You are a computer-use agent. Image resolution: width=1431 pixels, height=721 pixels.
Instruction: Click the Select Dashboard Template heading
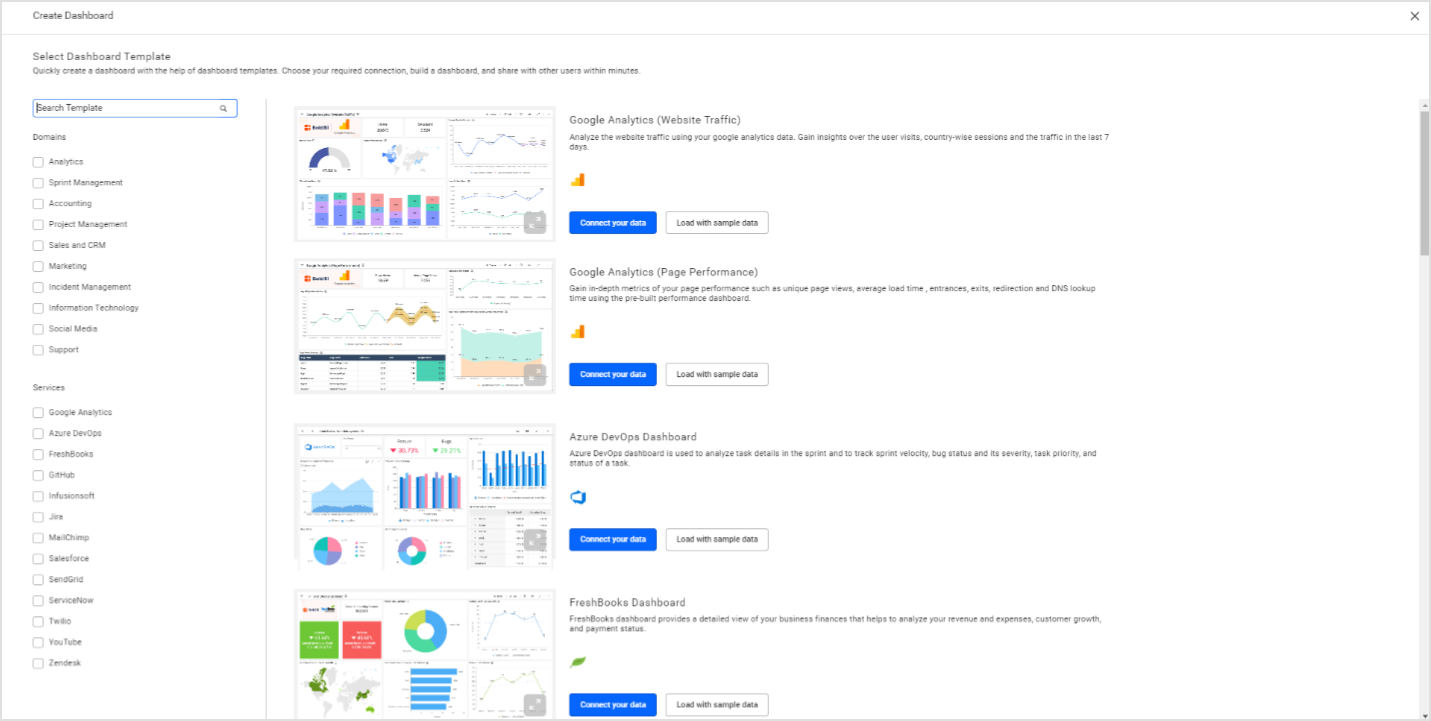(102, 57)
